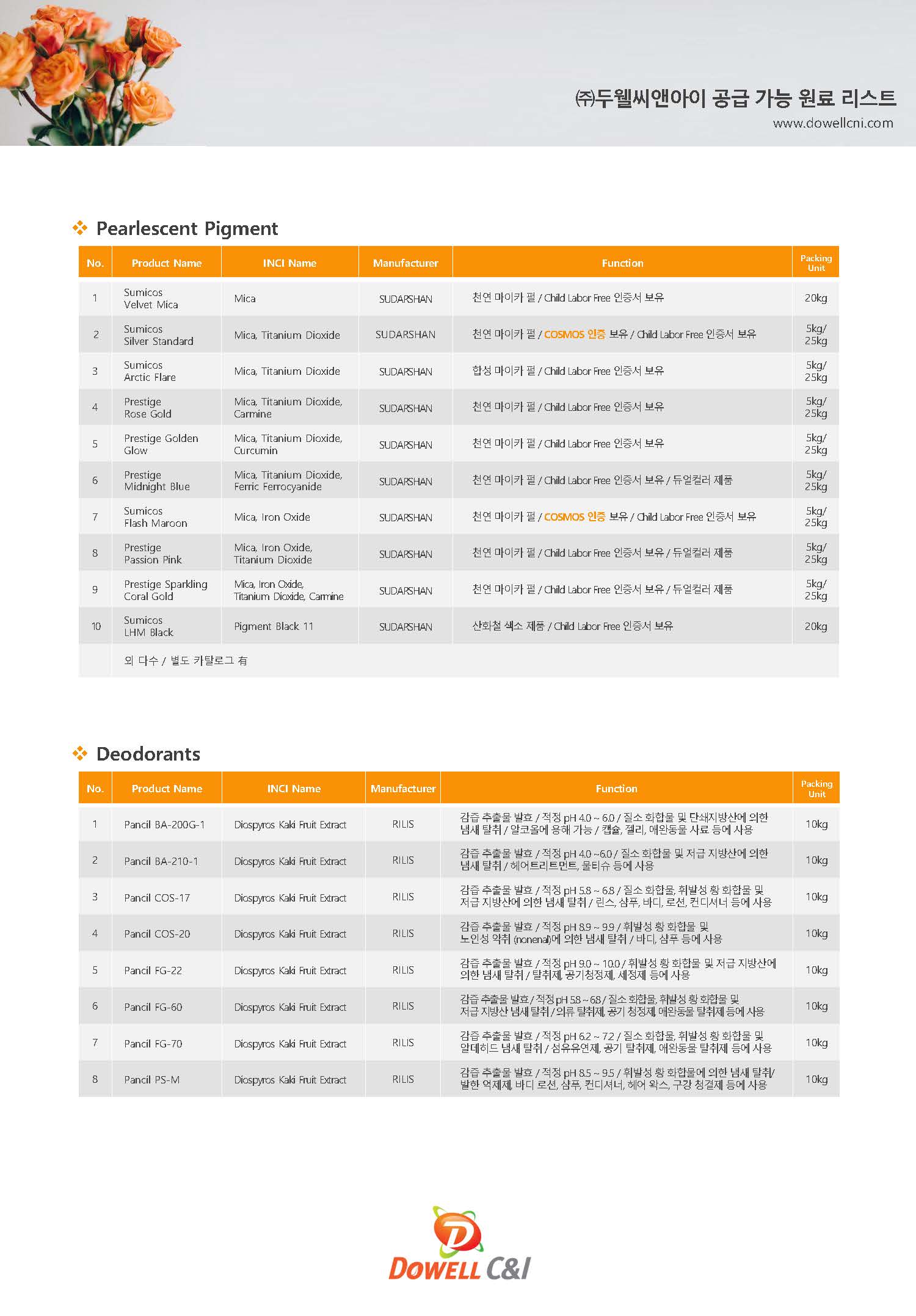The height and width of the screenshot is (1316, 916).
Task: Click the Pearlescent Pigment section heading
Action: pyautogui.click(x=187, y=228)
